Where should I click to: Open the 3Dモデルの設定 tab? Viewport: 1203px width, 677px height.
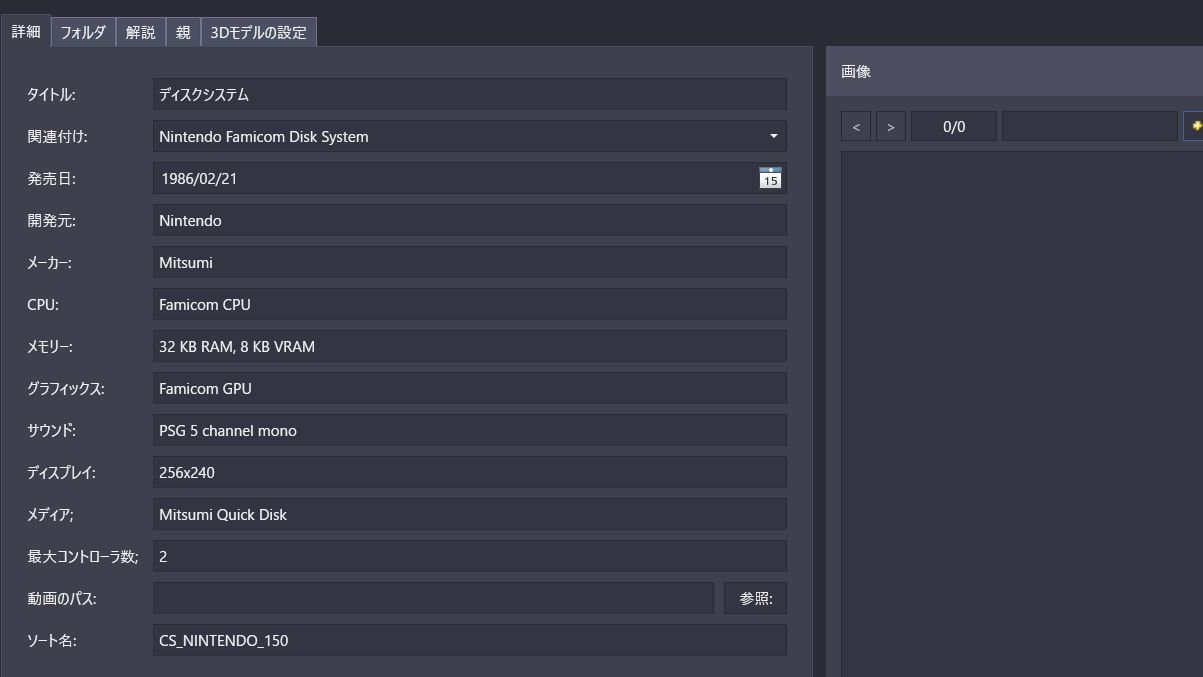pos(259,32)
